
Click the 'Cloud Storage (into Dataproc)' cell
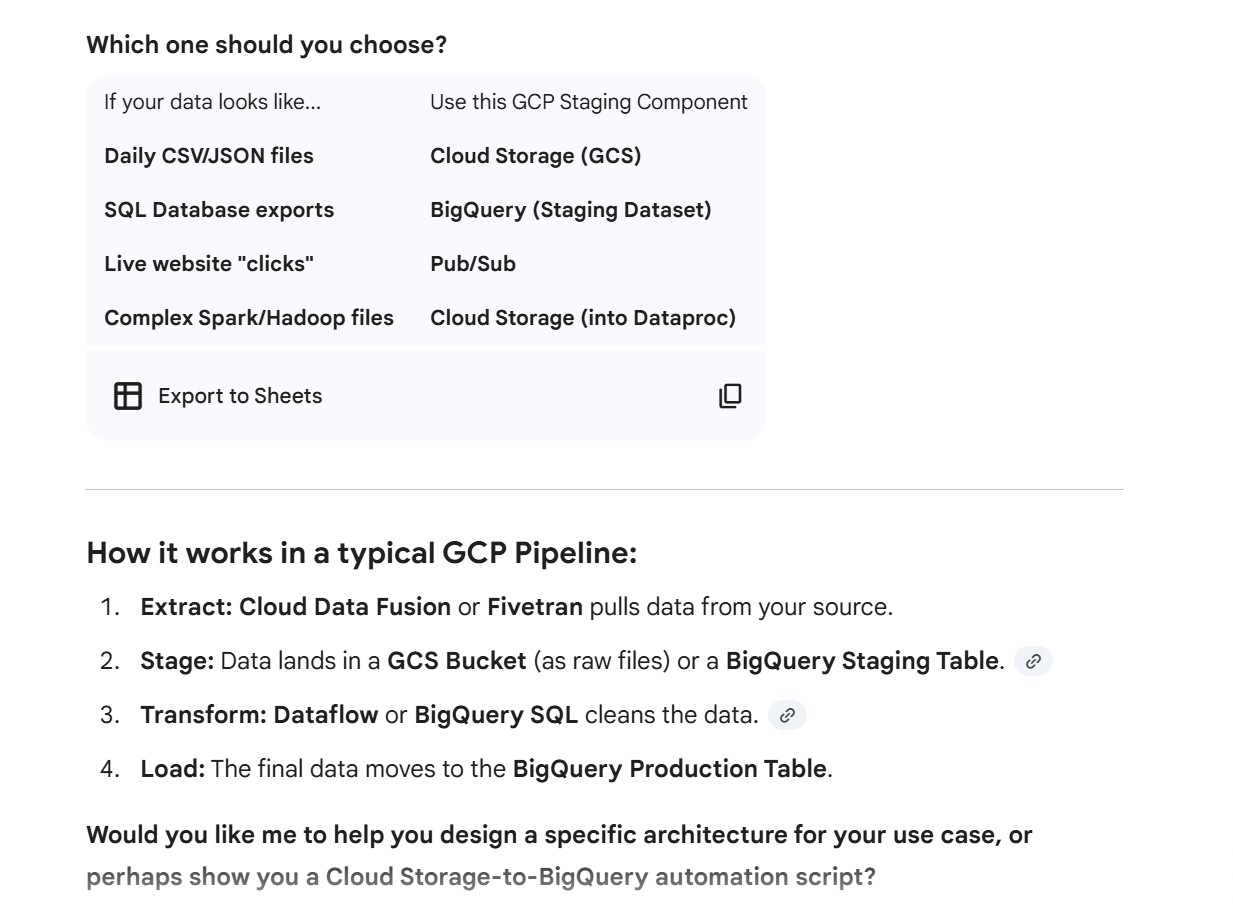point(582,318)
